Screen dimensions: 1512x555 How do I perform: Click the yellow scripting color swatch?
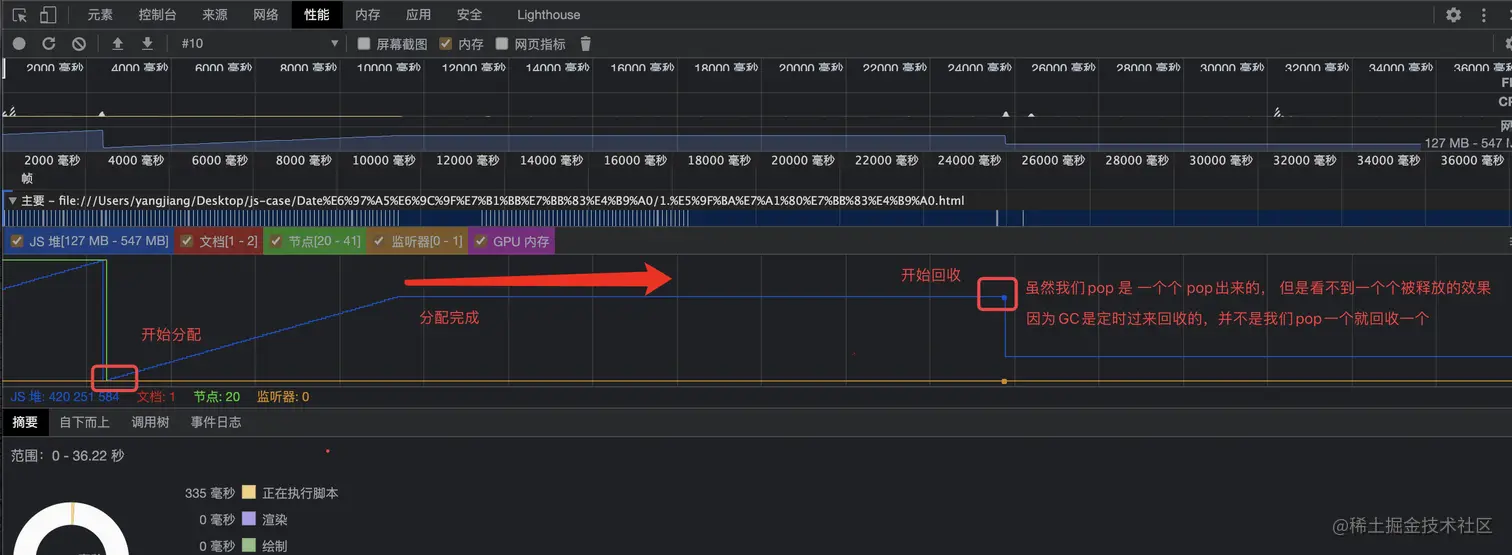(x=250, y=493)
